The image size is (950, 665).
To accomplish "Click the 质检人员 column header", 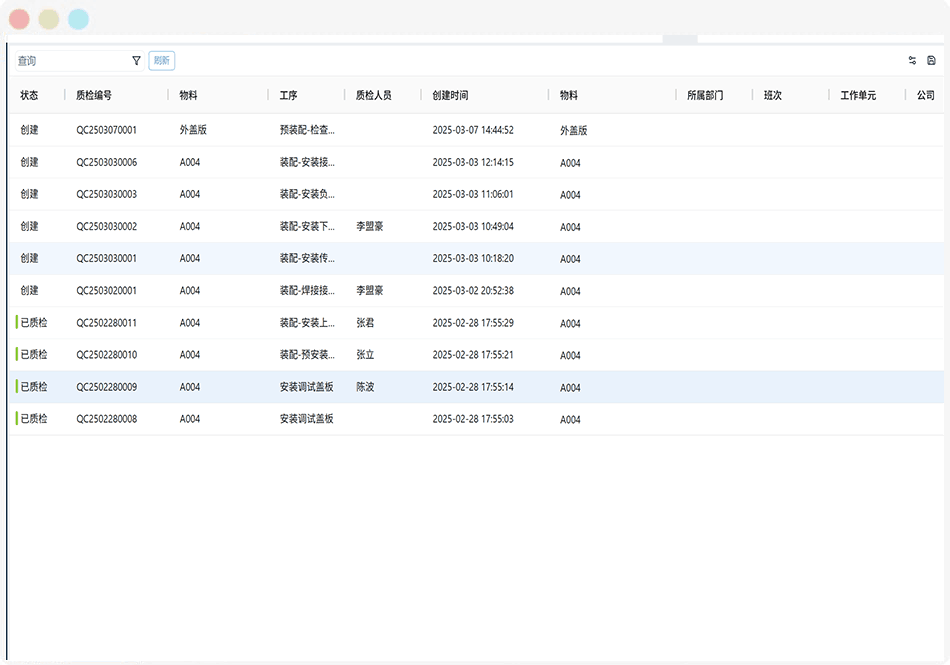I will pos(374,95).
